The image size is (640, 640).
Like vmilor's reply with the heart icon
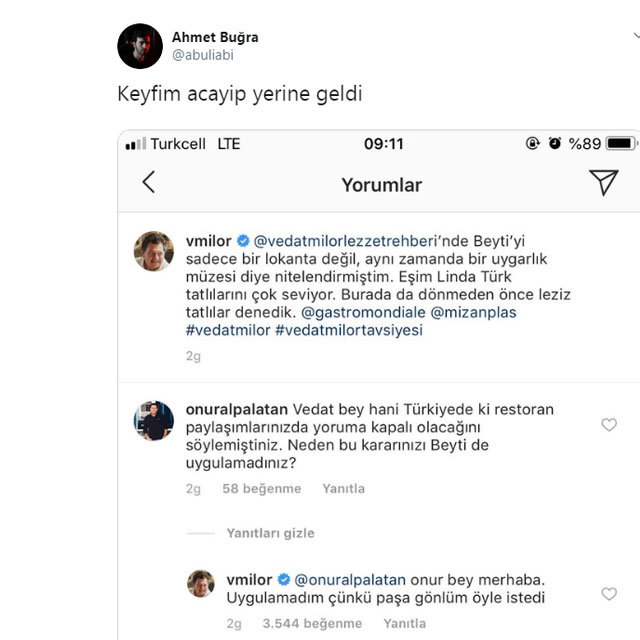(609, 594)
